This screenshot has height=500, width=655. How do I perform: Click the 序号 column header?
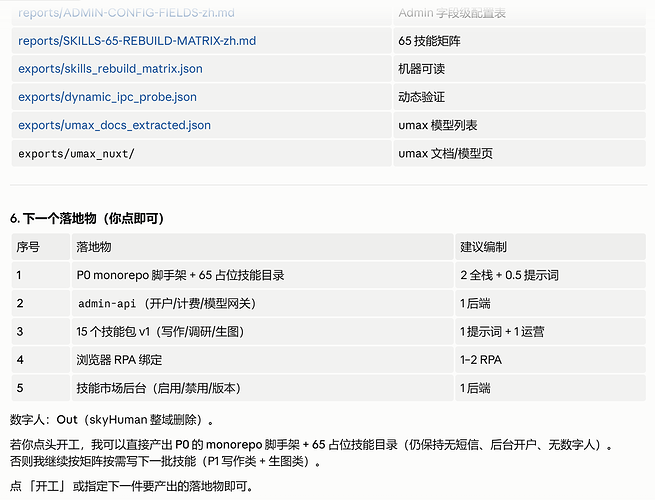click(x=41, y=247)
